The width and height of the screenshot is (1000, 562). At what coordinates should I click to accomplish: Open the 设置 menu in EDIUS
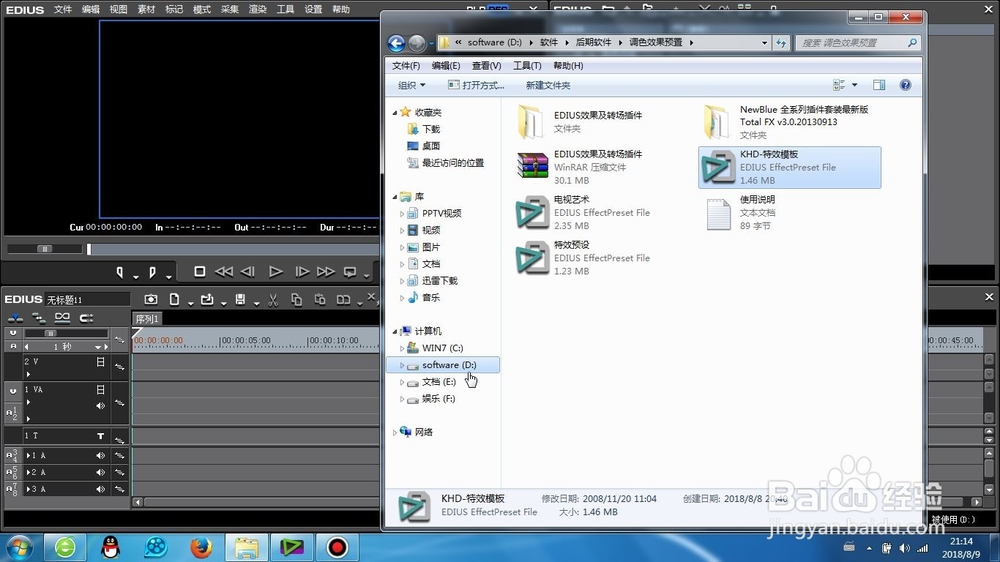click(x=312, y=10)
